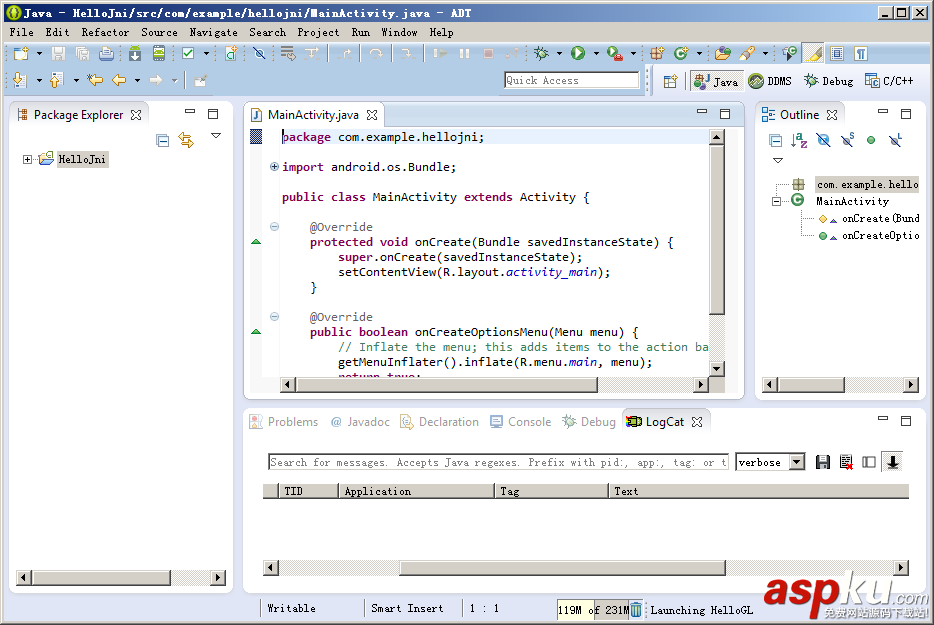The width and height of the screenshot is (934, 625).
Task: Switch to the DDMS perspective
Action: point(770,81)
